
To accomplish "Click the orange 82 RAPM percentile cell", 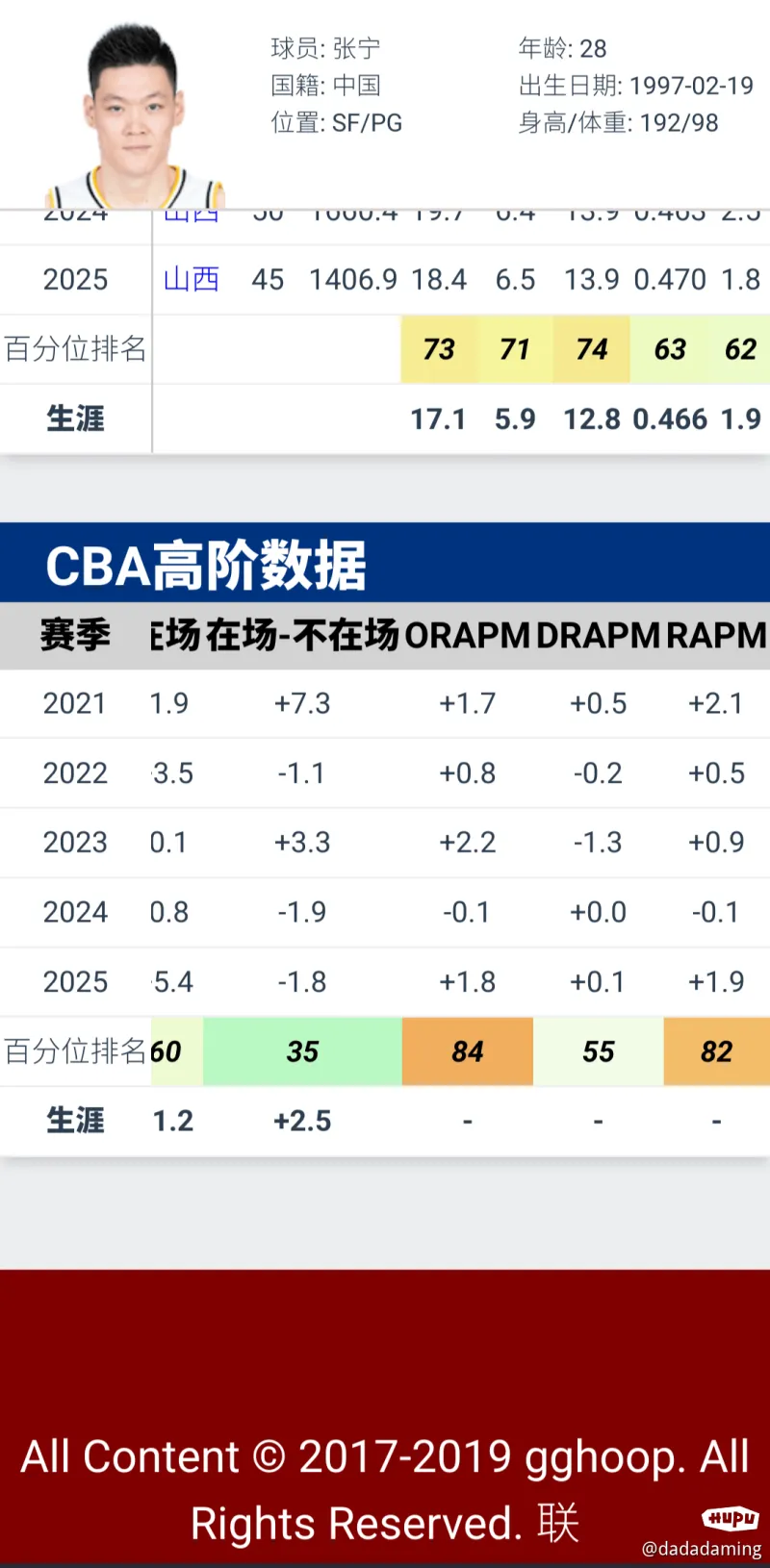I will 716,1051.
